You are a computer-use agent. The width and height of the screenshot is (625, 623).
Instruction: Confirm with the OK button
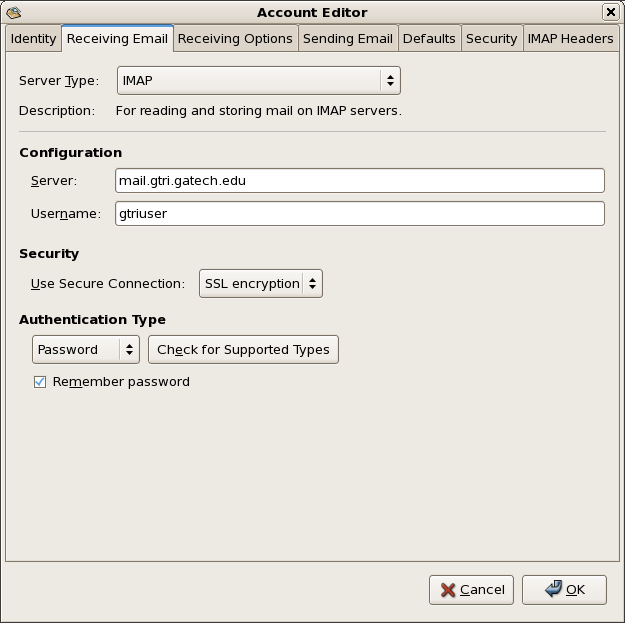pyautogui.click(x=564, y=590)
